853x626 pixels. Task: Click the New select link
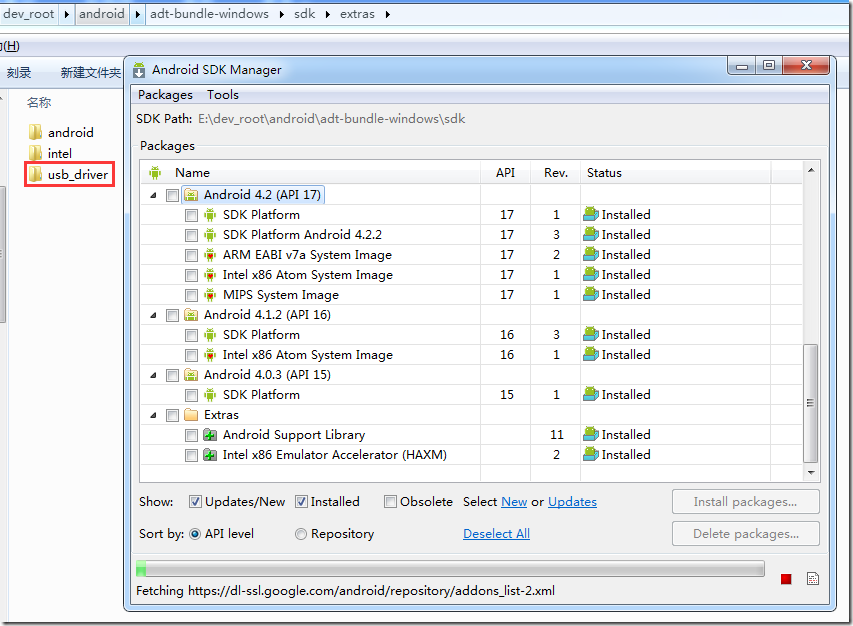coord(514,501)
